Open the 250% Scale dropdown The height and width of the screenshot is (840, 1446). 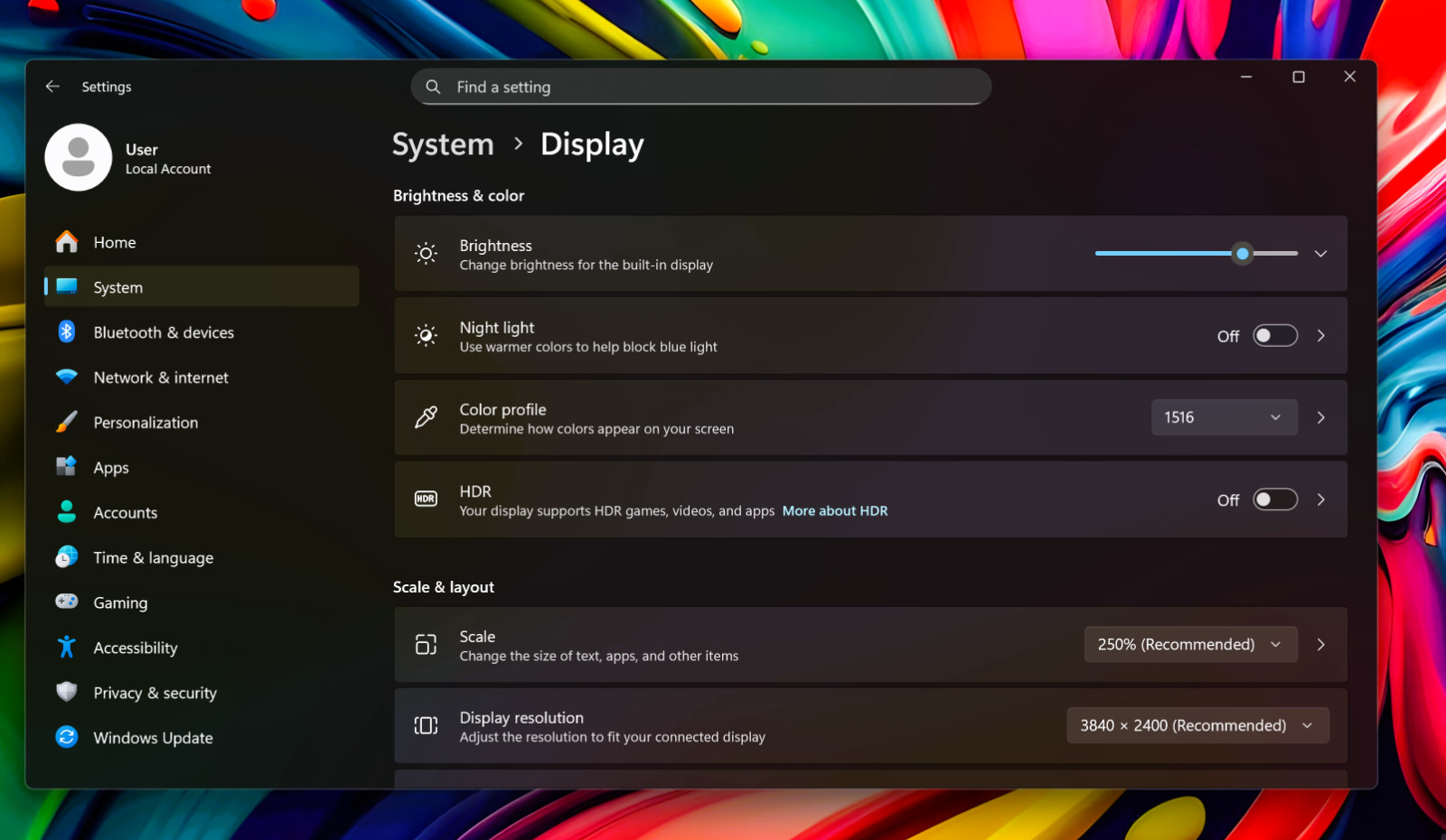click(x=1191, y=644)
